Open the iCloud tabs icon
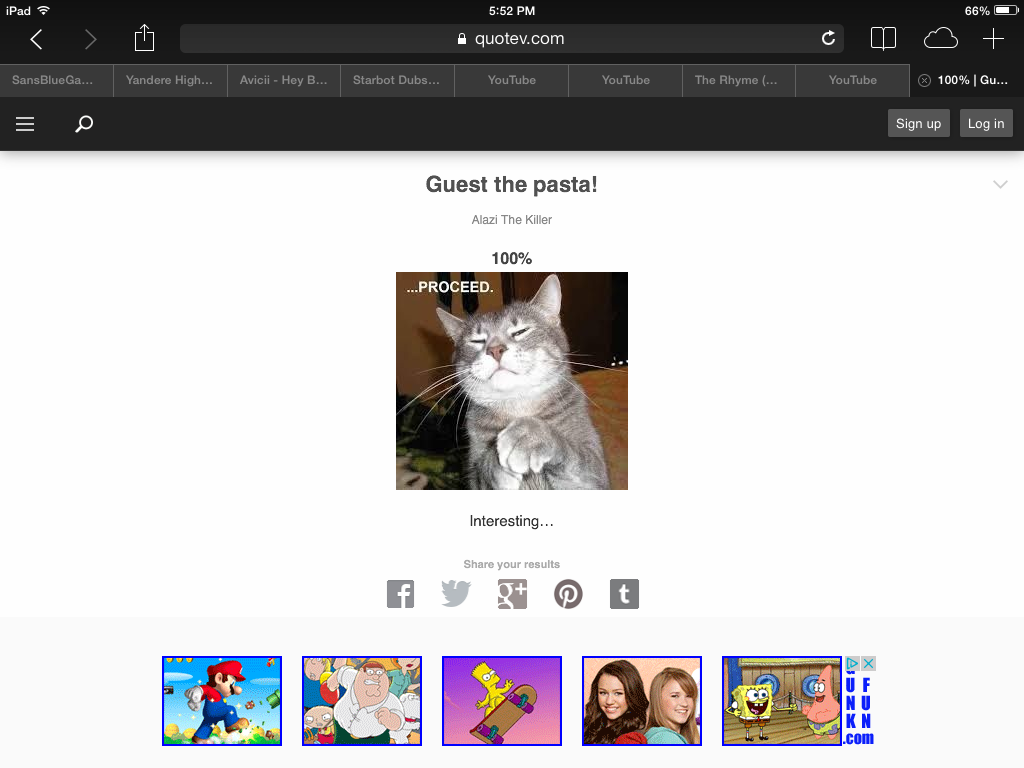The image size is (1024, 768). point(940,39)
